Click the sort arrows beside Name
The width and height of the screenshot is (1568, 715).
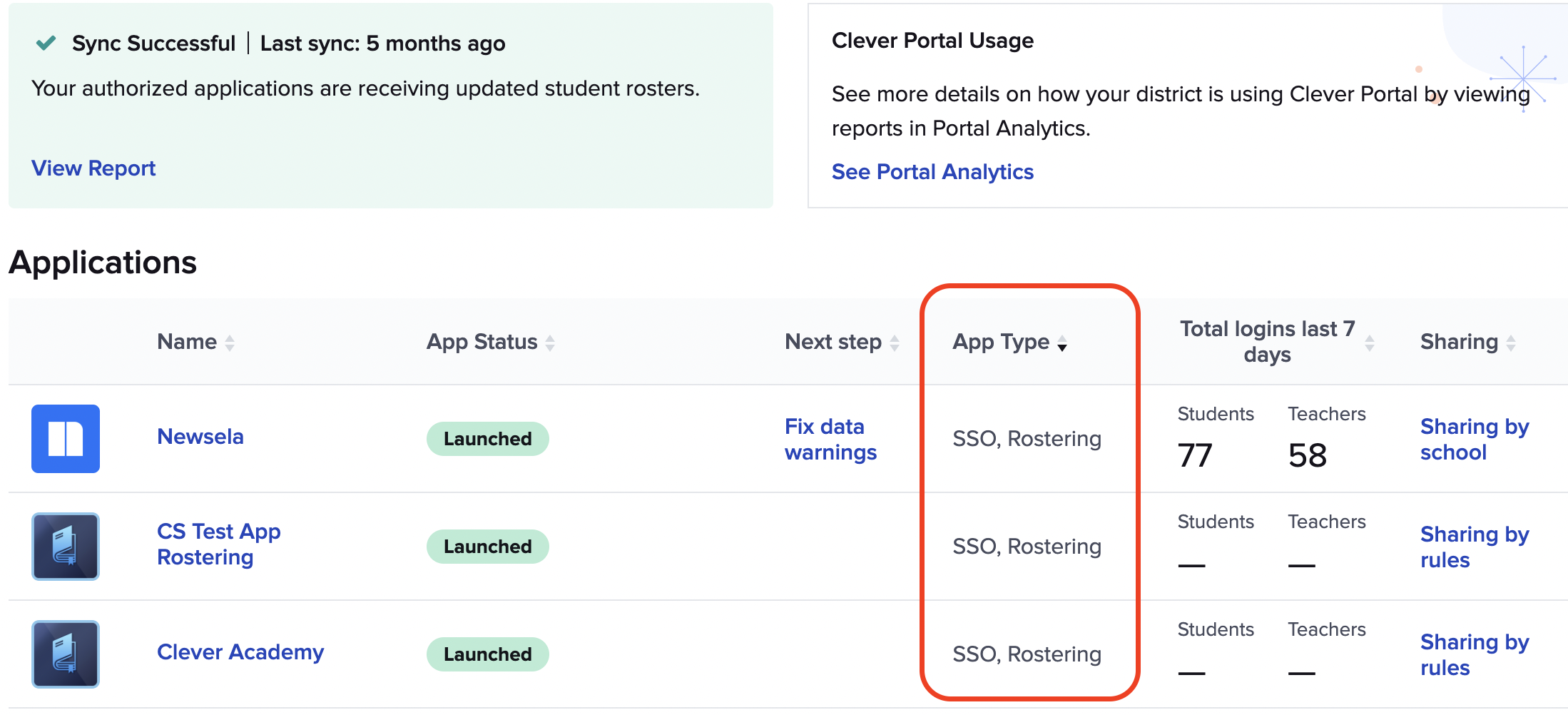click(229, 342)
